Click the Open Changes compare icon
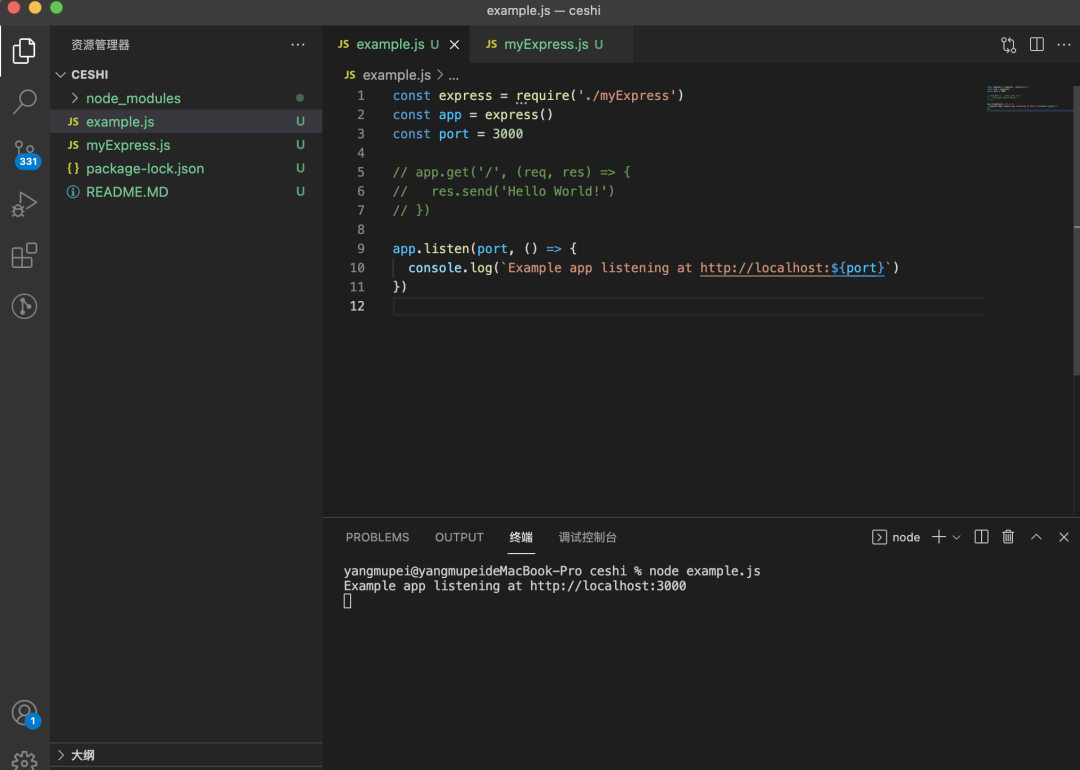This screenshot has height=770, width=1080. coord(1008,45)
